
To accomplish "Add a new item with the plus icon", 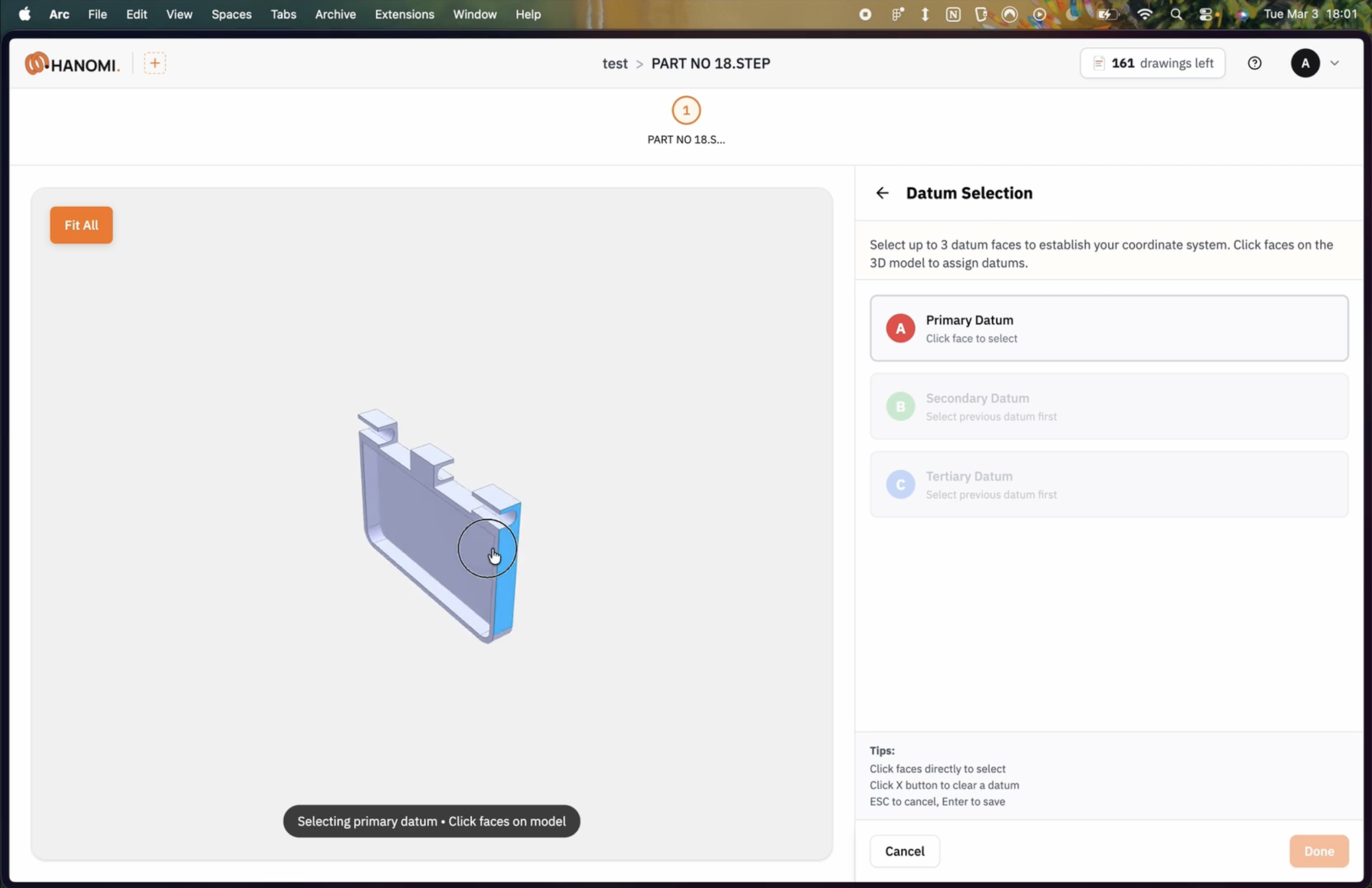I will (154, 63).
